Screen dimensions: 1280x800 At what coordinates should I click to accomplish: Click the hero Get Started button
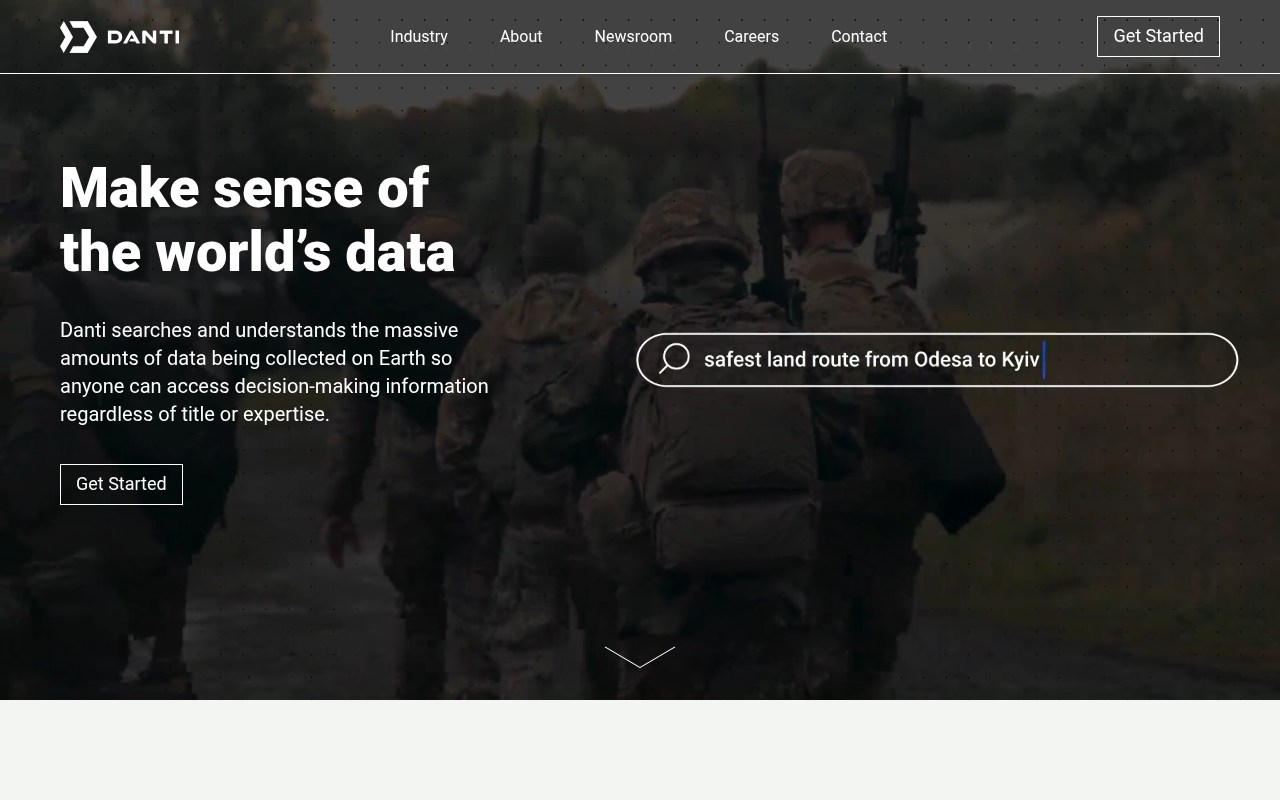121,484
